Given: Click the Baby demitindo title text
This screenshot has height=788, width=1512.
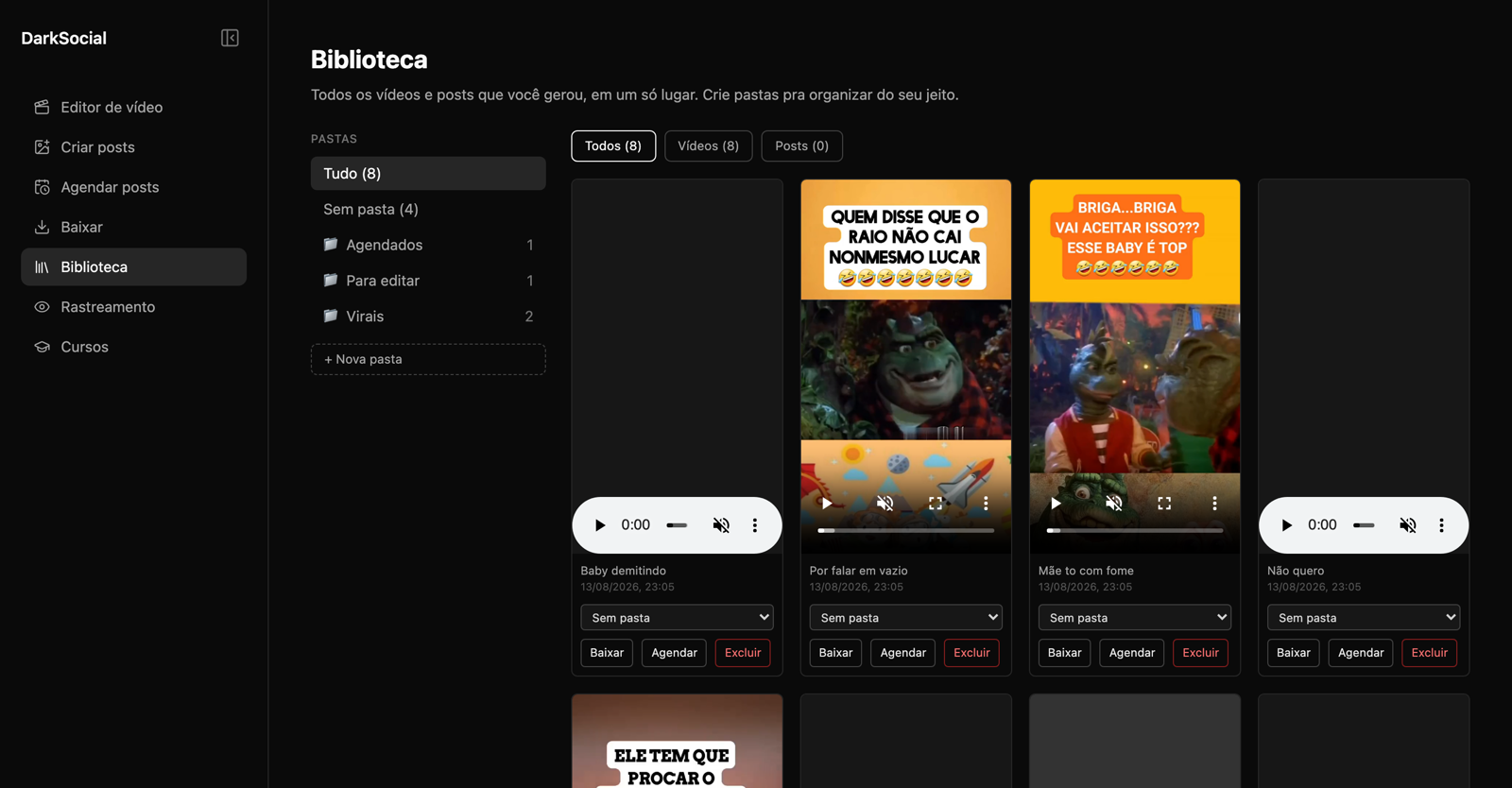Looking at the screenshot, I should pos(623,571).
